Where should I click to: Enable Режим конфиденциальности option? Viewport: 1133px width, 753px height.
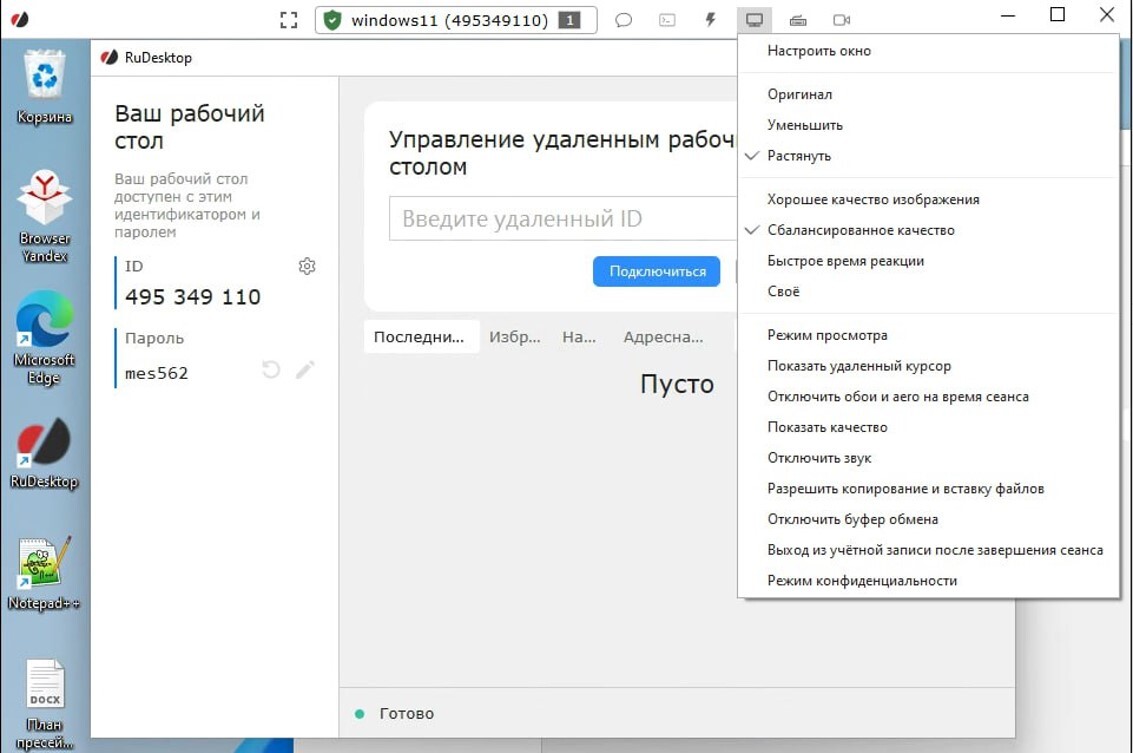(x=861, y=580)
